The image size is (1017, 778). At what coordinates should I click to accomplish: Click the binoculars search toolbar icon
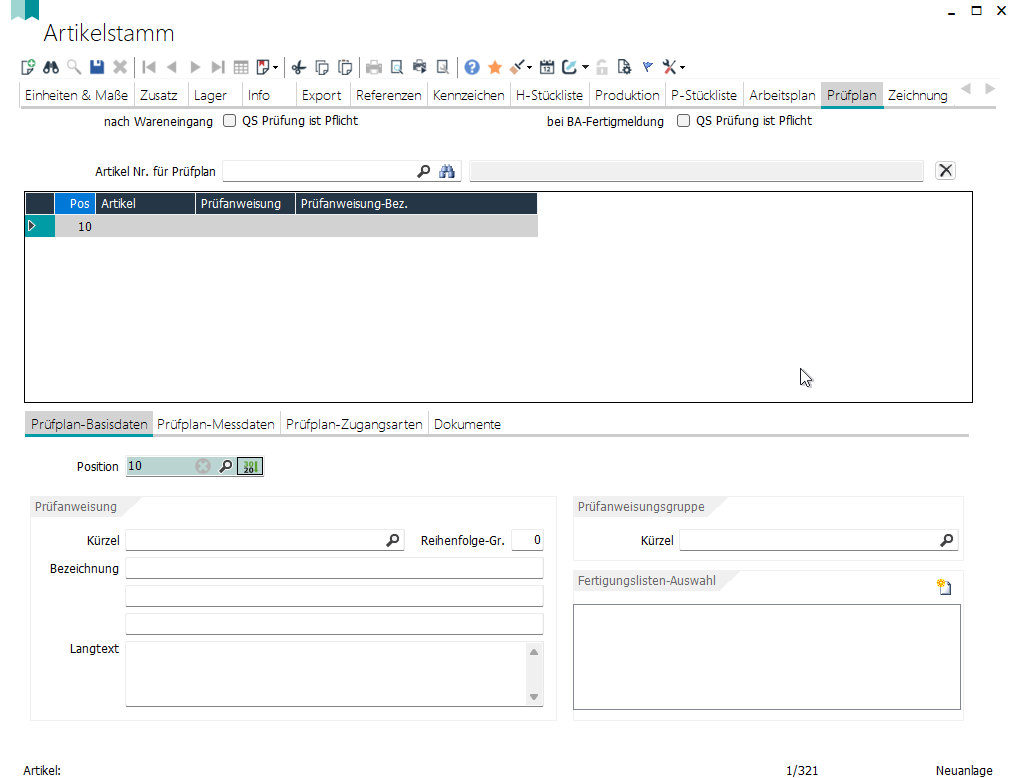(x=51, y=67)
